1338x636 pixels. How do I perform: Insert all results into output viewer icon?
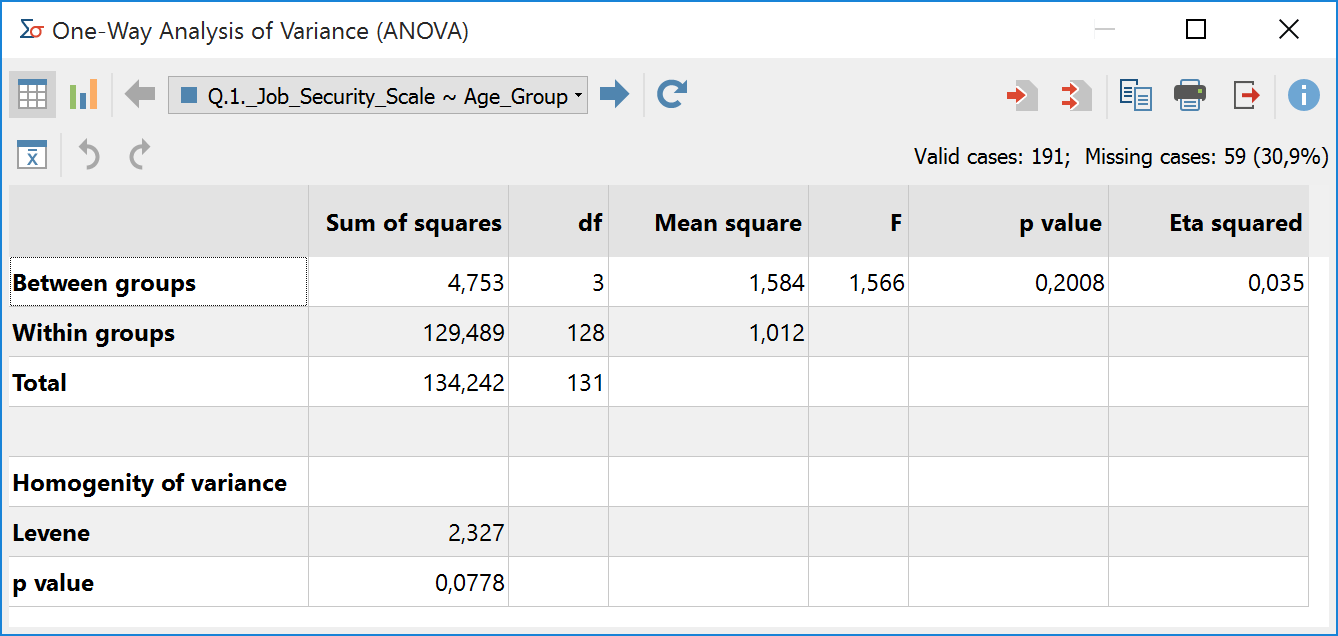(x=1076, y=96)
